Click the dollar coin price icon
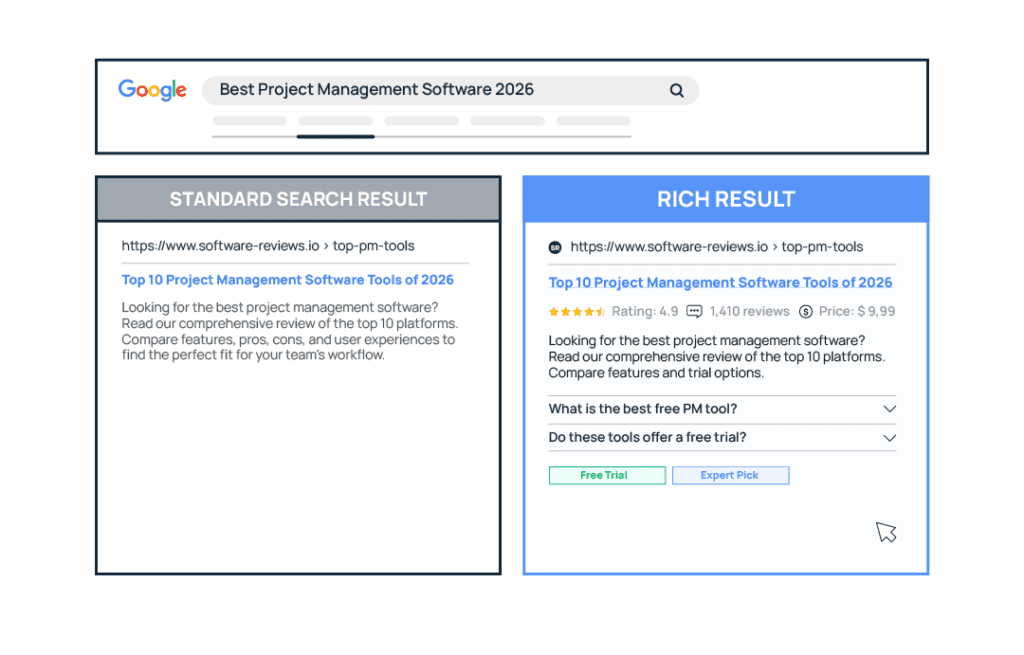The height and width of the screenshot is (655, 1024). [x=806, y=312]
